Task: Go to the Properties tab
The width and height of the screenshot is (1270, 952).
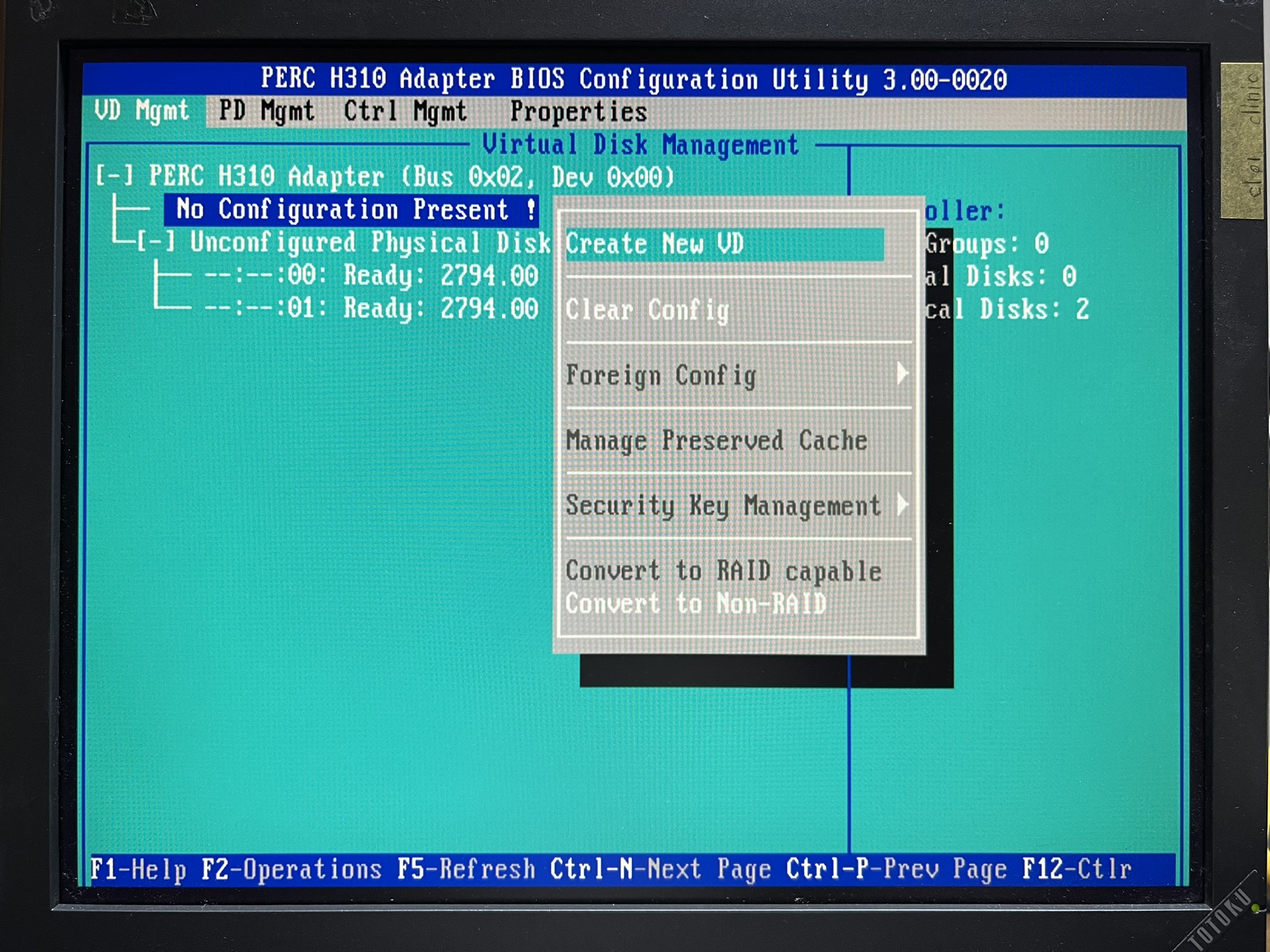Action: (579, 113)
